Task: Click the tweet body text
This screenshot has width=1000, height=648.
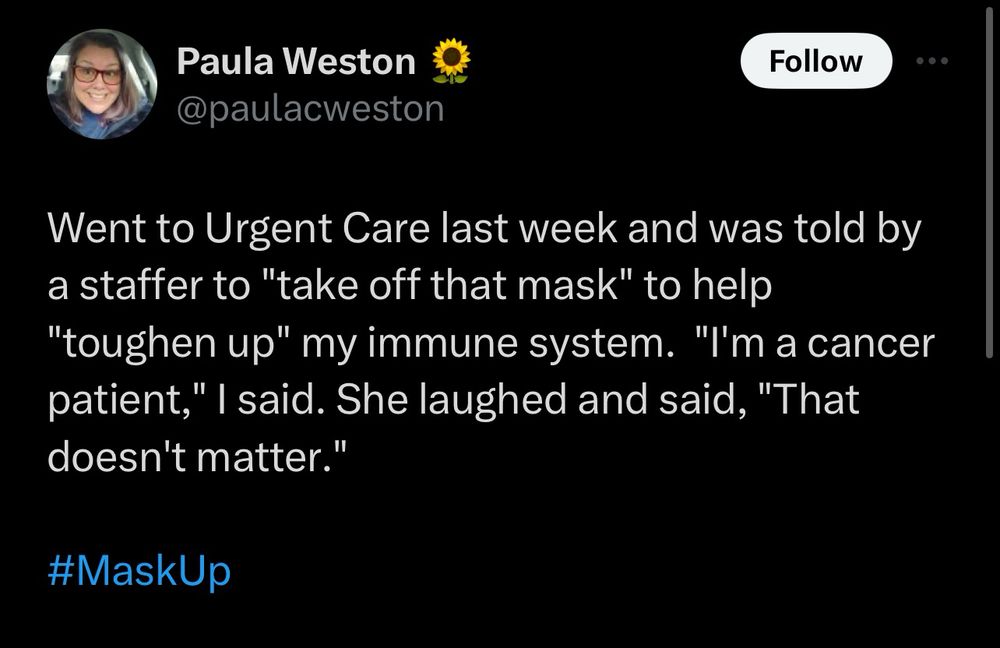Action: (x=490, y=340)
